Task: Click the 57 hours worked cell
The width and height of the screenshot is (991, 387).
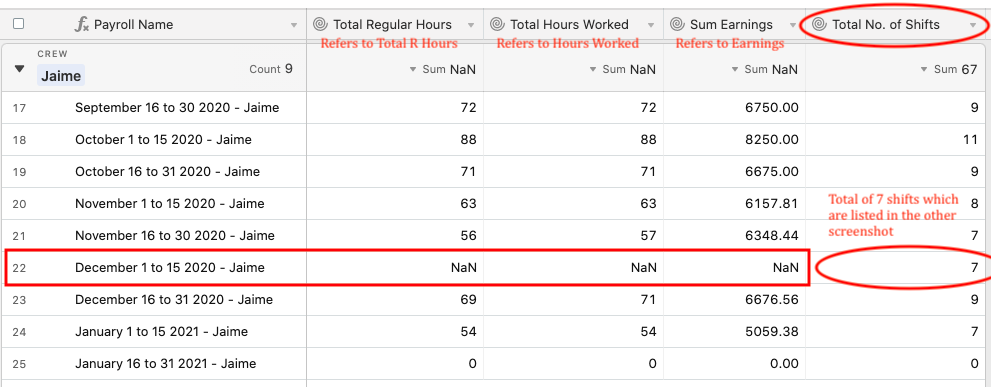Action: pyautogui.click(x=573, y=236)
